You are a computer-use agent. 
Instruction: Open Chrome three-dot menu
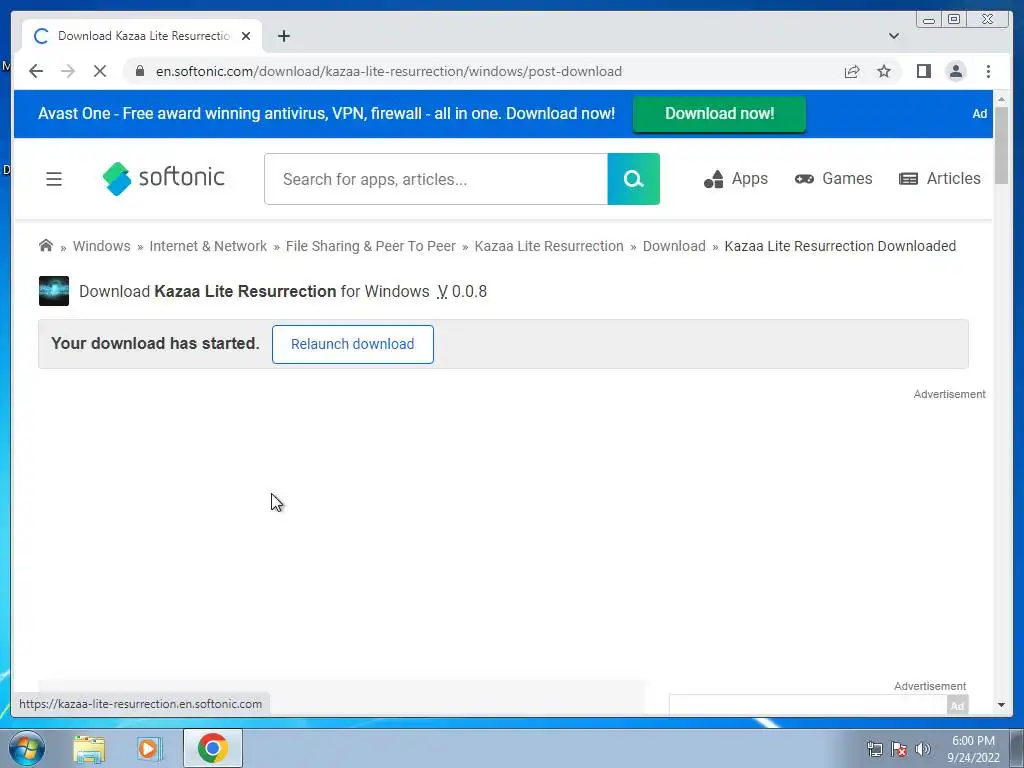[988, 71]
